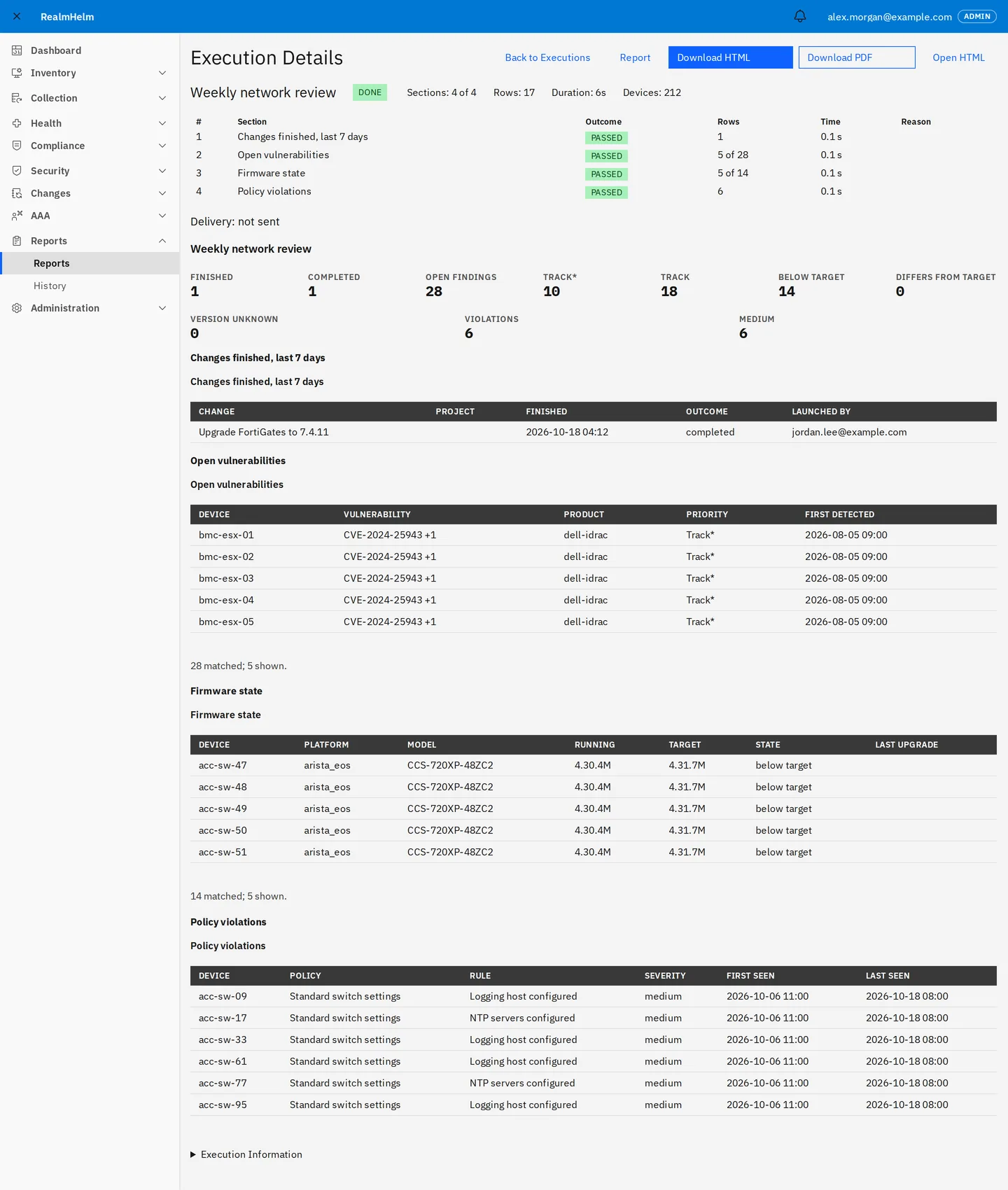The width and height of the screenshot is (1008, 1190).
Task: Click the Compliance icon
Action: point(17,146)
